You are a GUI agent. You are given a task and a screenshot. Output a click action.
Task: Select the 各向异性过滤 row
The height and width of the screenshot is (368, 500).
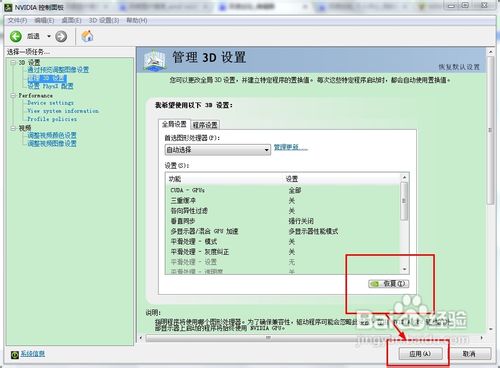283,211
